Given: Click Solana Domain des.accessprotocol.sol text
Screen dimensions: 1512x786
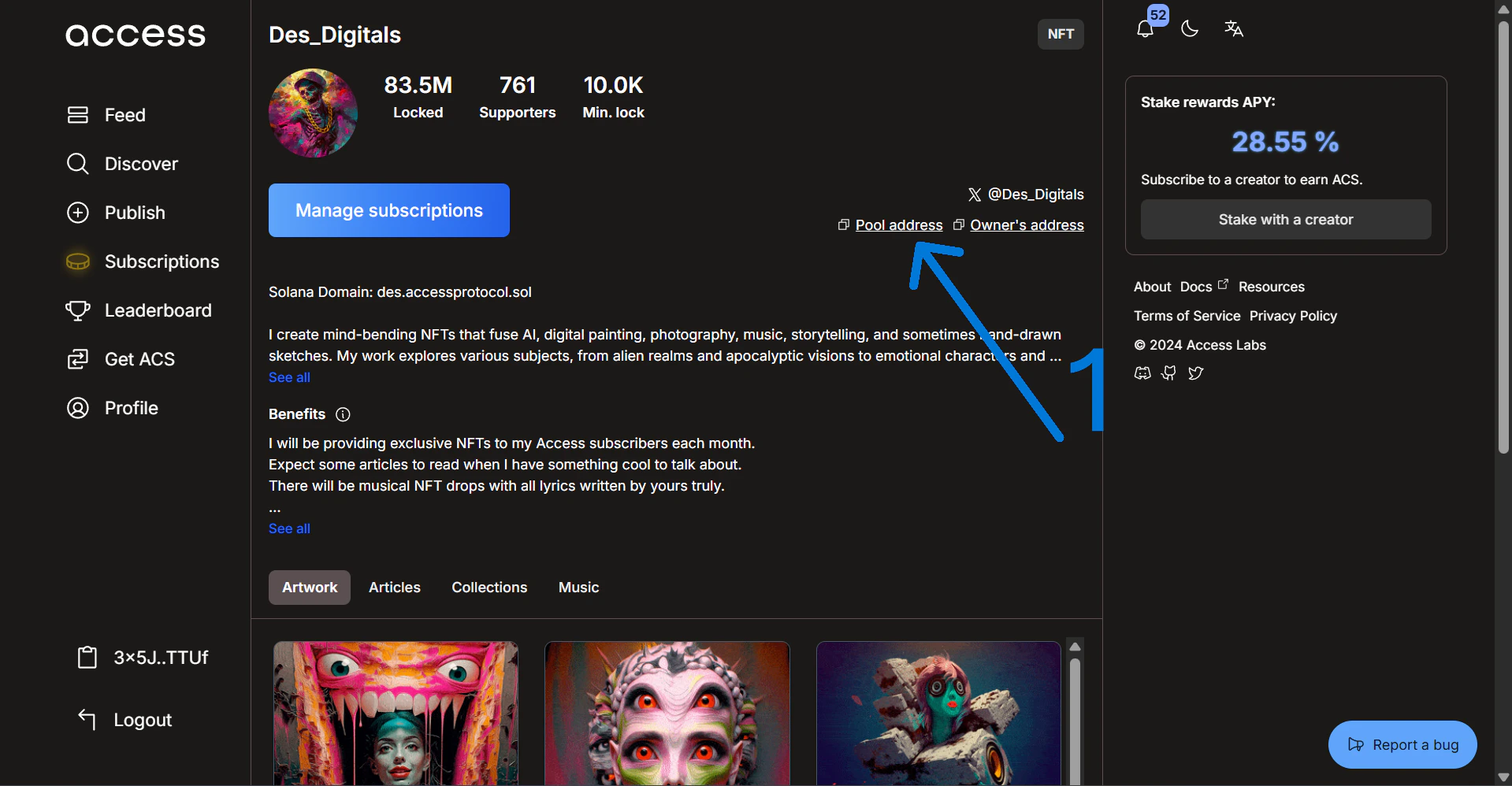Looking at the screenshot, I should tap(400, 292).
